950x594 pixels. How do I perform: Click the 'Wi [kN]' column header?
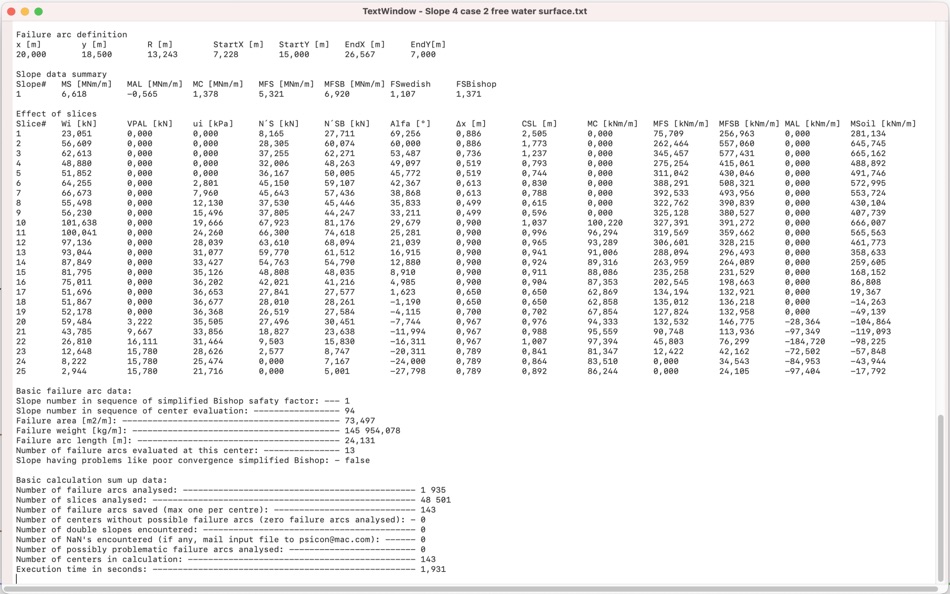(79, 124)
